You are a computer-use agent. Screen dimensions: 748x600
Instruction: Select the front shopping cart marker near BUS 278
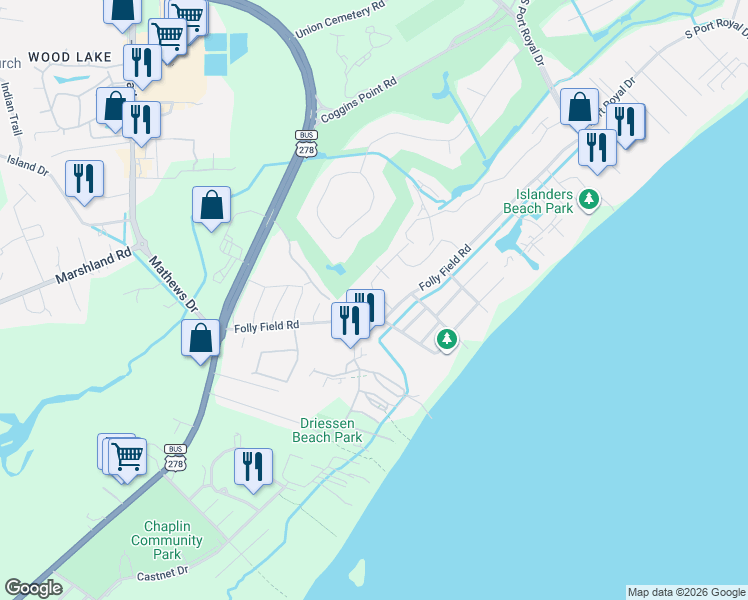(x=127, y=461)
